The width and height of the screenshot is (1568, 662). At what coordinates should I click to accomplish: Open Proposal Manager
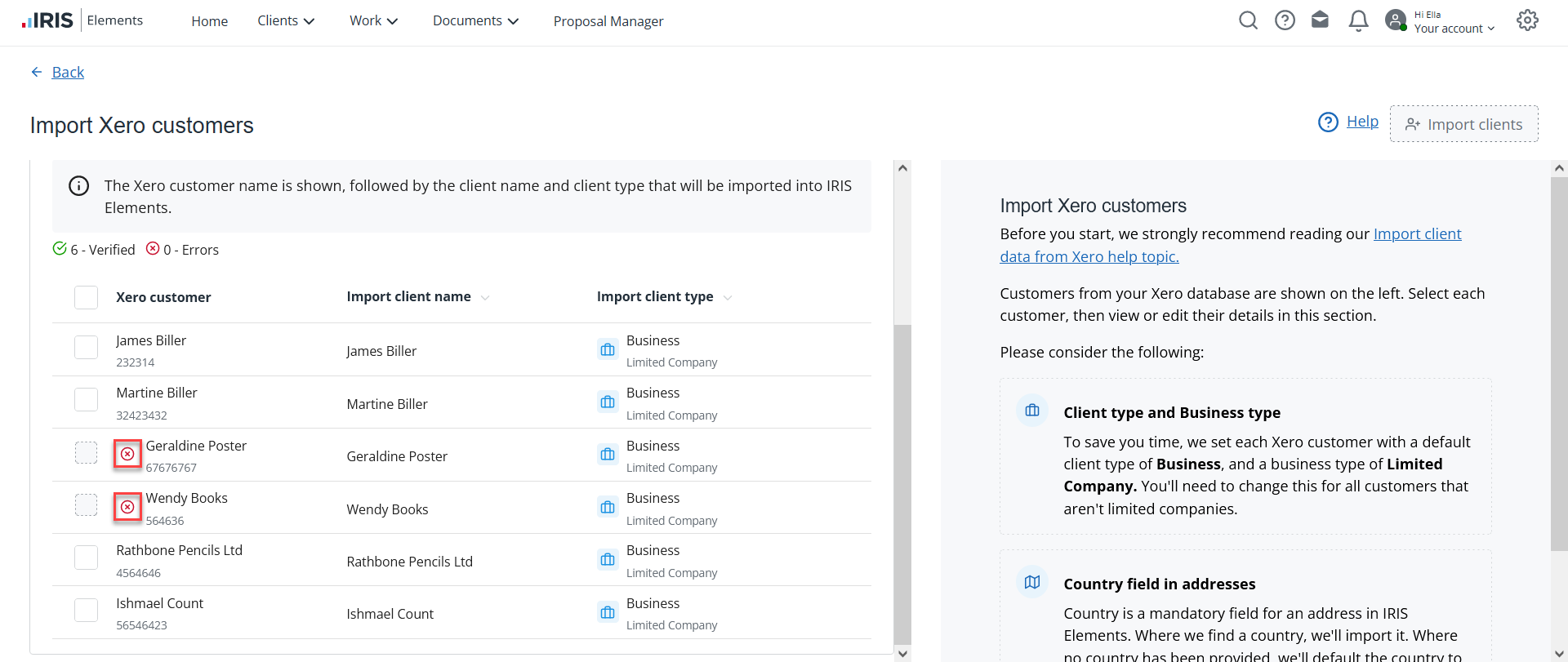point(608,21)
